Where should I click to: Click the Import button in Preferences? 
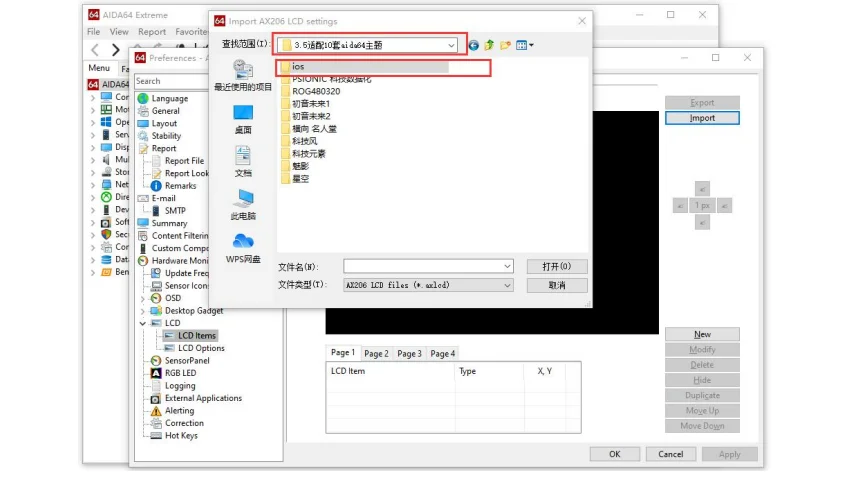click(x=702, y=118)
